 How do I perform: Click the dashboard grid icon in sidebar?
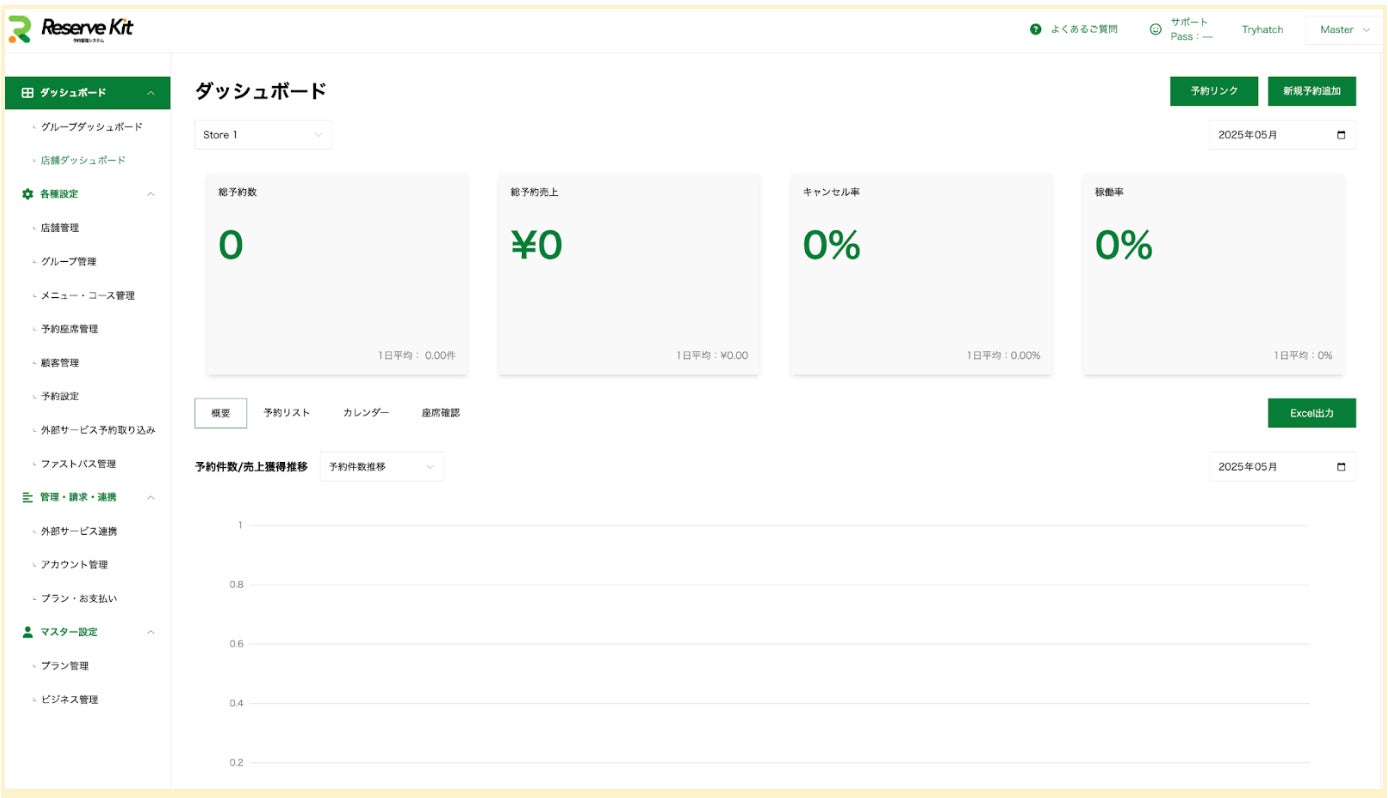pyautogui.click(x=27, y=93)
